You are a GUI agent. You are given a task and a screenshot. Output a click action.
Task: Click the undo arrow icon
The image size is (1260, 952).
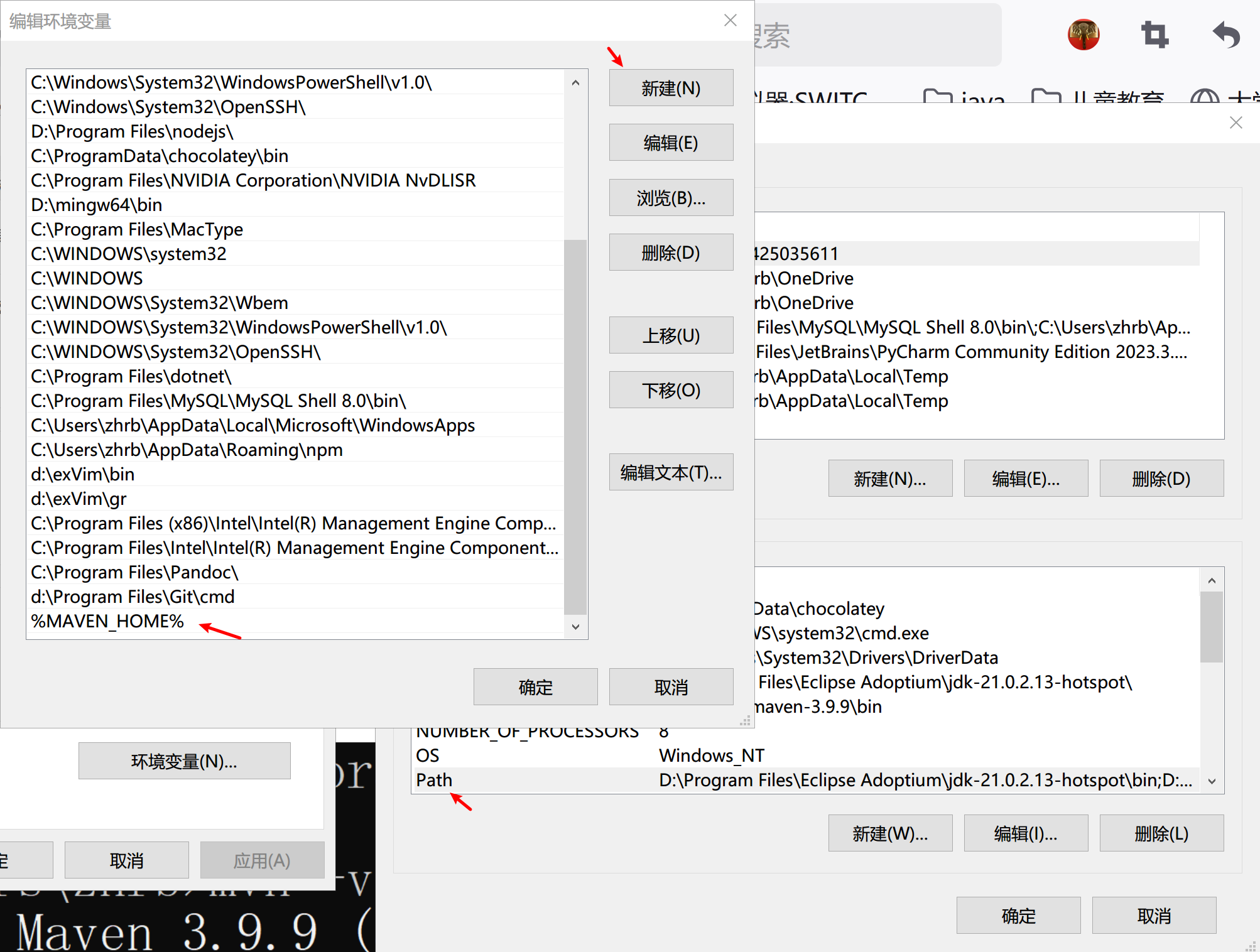(1226, 35)
